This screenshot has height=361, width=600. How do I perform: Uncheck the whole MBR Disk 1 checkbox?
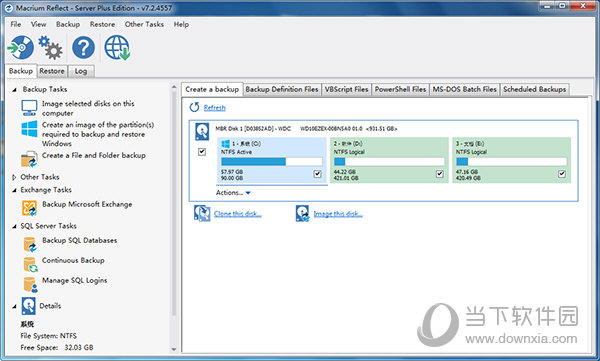(202, 152)
